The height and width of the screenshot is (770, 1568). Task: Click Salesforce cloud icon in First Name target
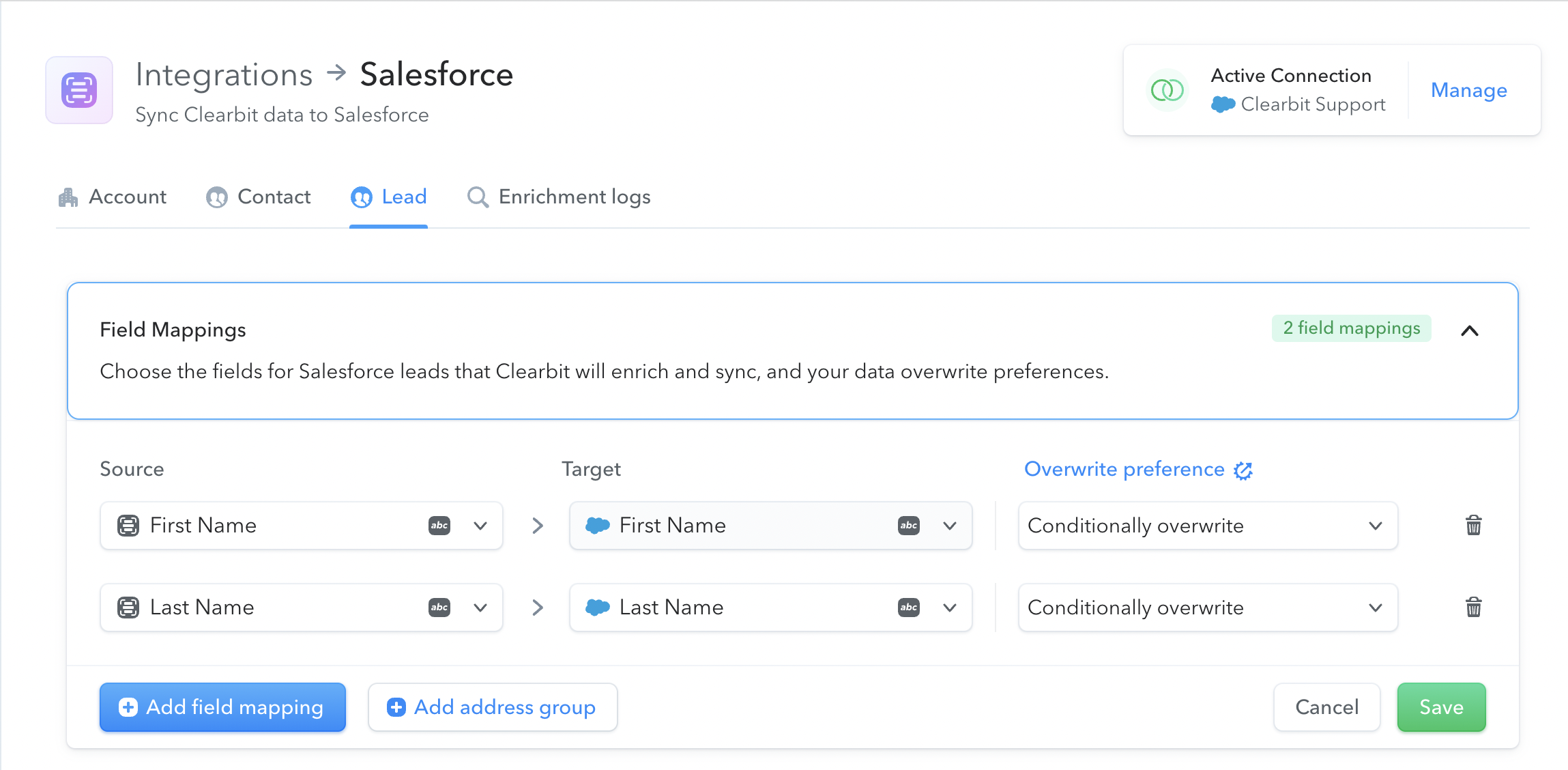coord(597,526)
